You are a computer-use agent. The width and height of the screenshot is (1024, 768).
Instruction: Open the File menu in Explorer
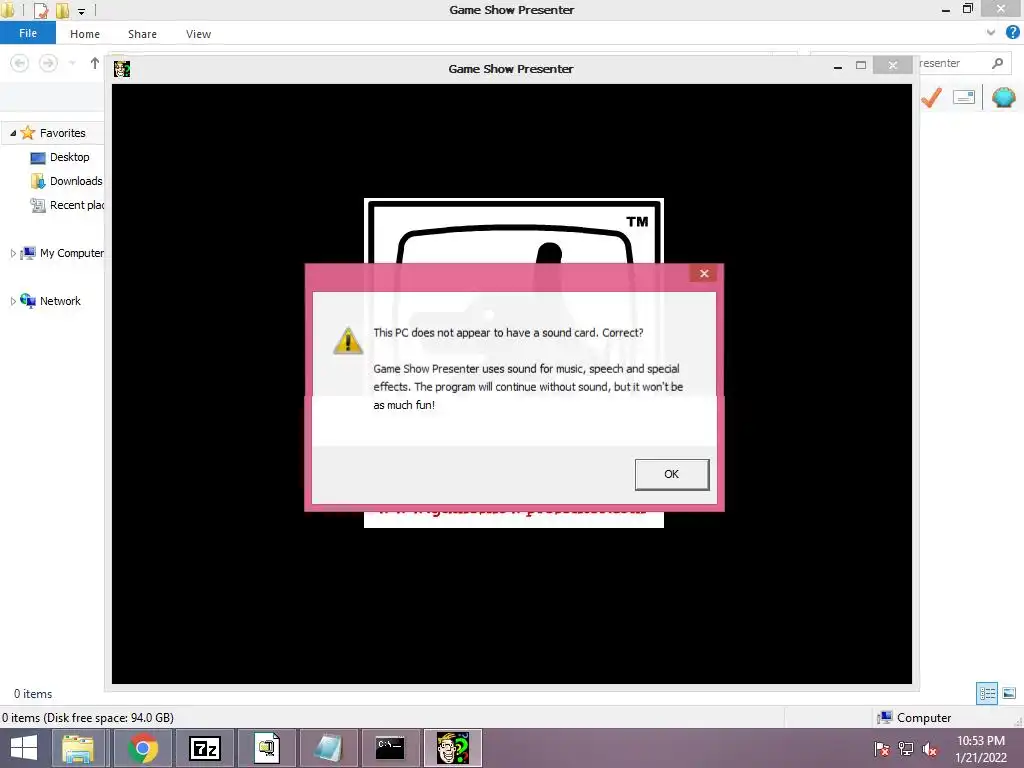point(27,33)
